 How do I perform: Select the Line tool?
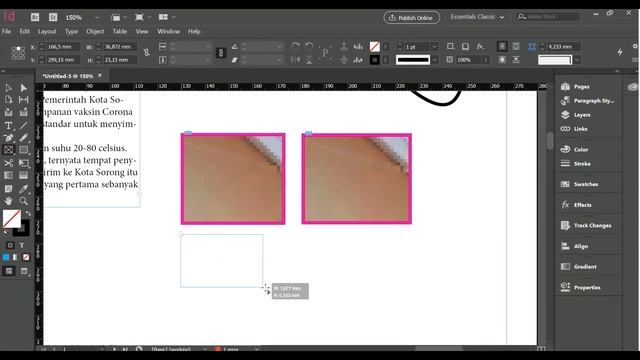24,125
